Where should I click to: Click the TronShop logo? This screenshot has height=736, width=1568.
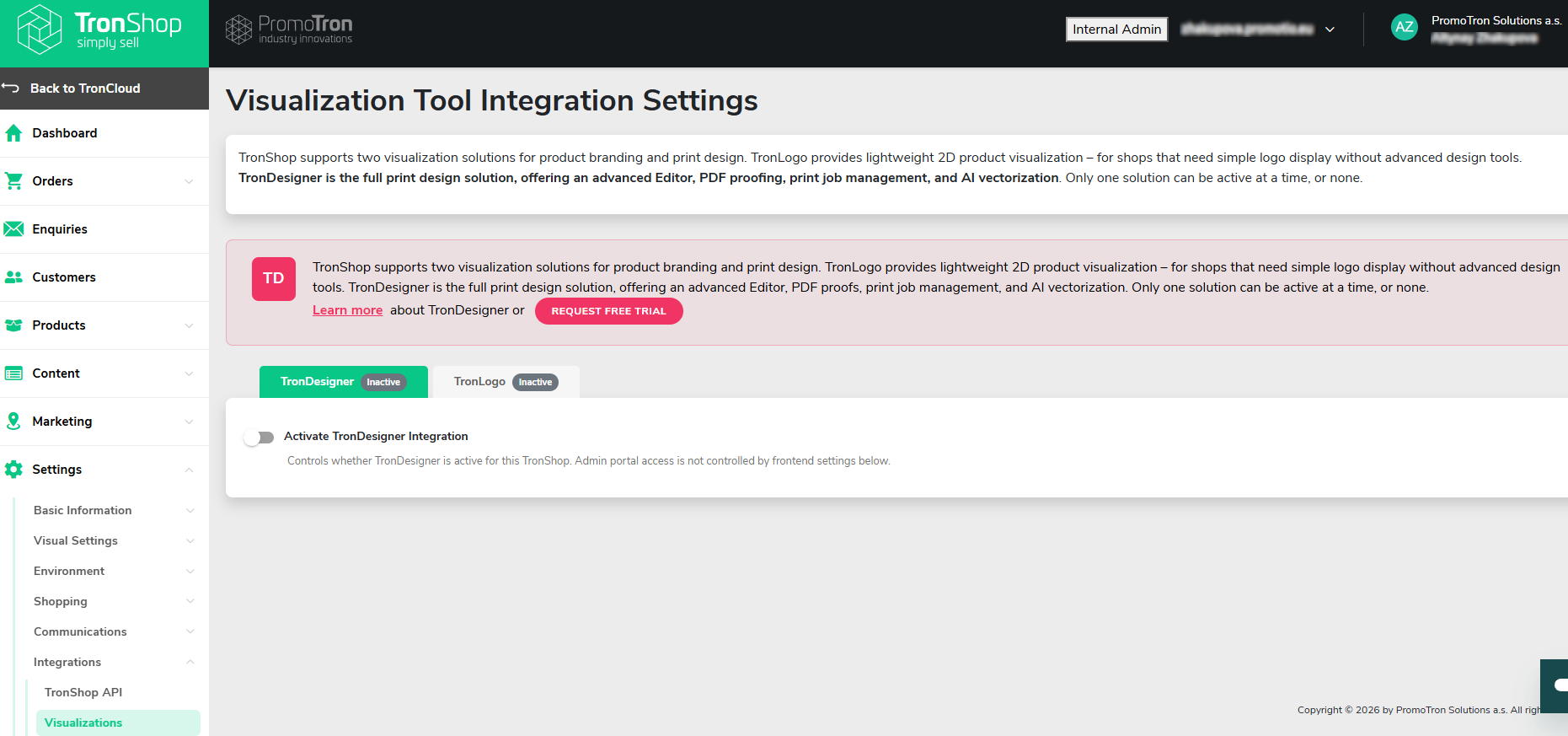99,30
